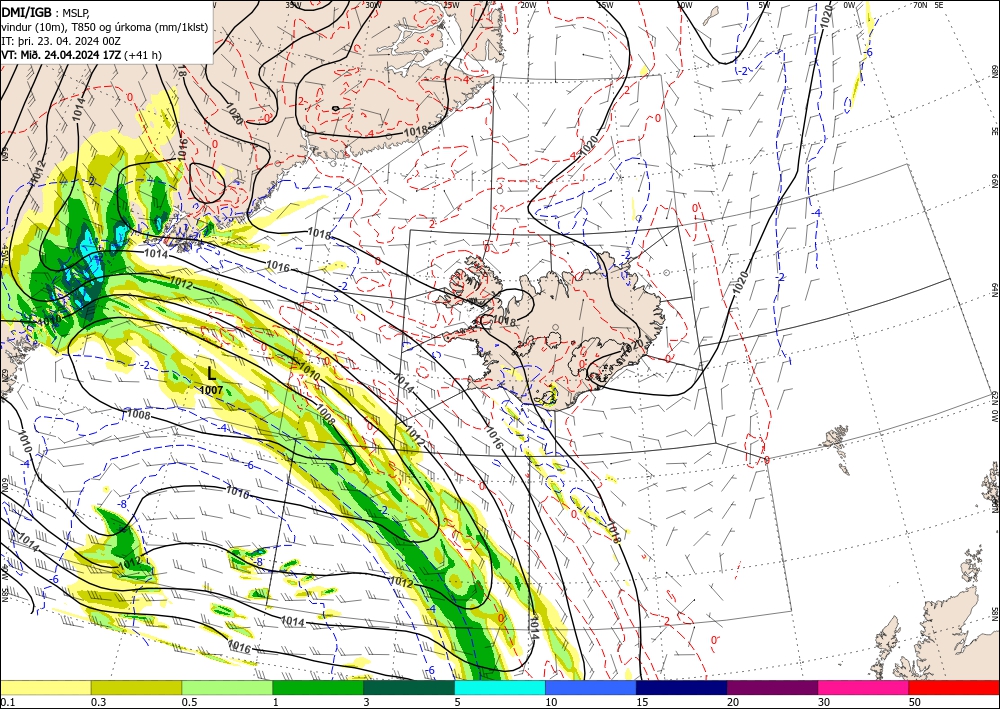1000x709 pixels.
Task: Click the "0.1" legend scale value
Action: (6, 702)
